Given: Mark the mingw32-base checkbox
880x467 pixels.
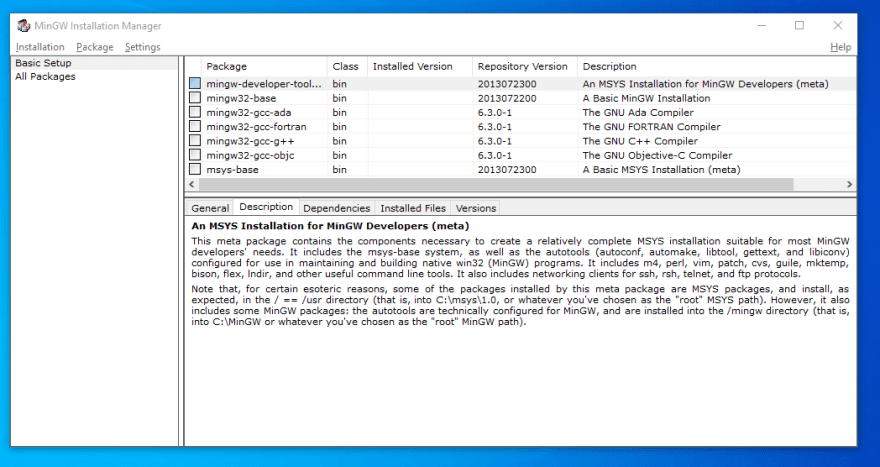Looking at the screenshot, I should pyautogui.click(x=195, y=98).
